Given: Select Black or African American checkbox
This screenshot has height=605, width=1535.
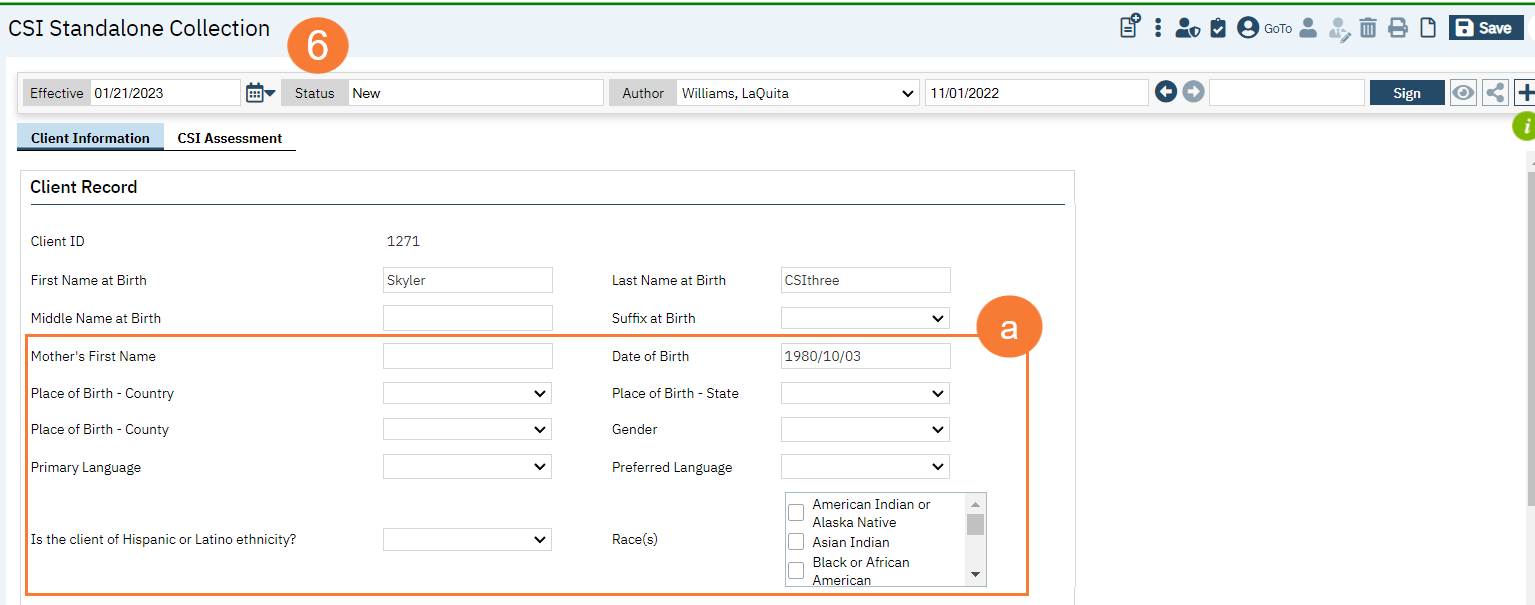Looking at the screenshot, I should click(796, 571).
